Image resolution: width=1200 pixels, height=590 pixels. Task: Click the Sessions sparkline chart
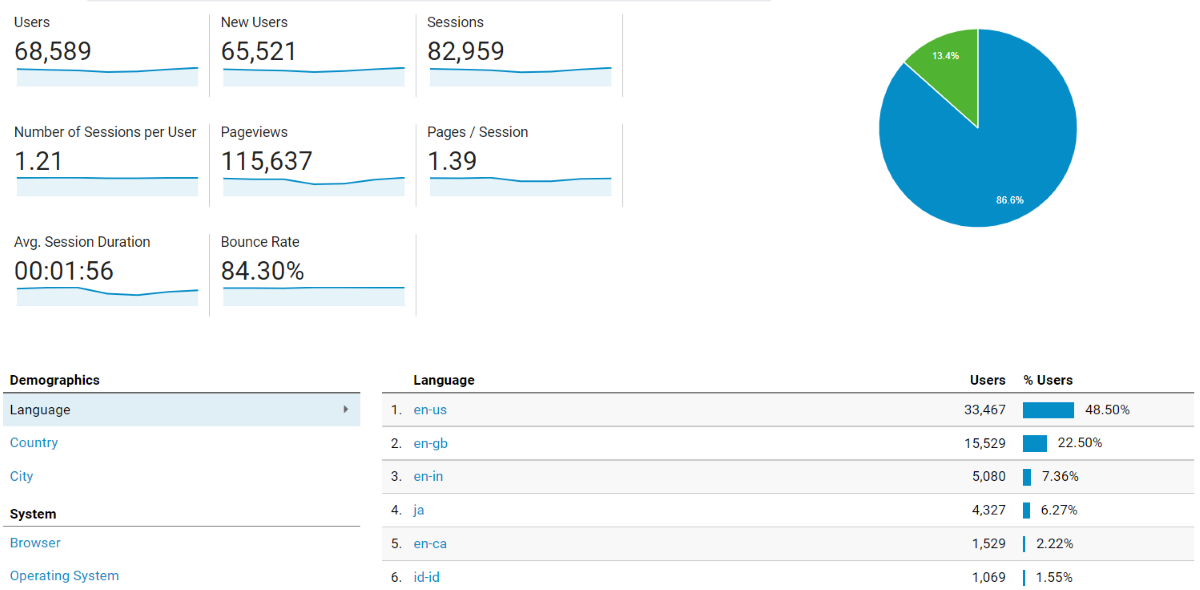tap(520, 76)
